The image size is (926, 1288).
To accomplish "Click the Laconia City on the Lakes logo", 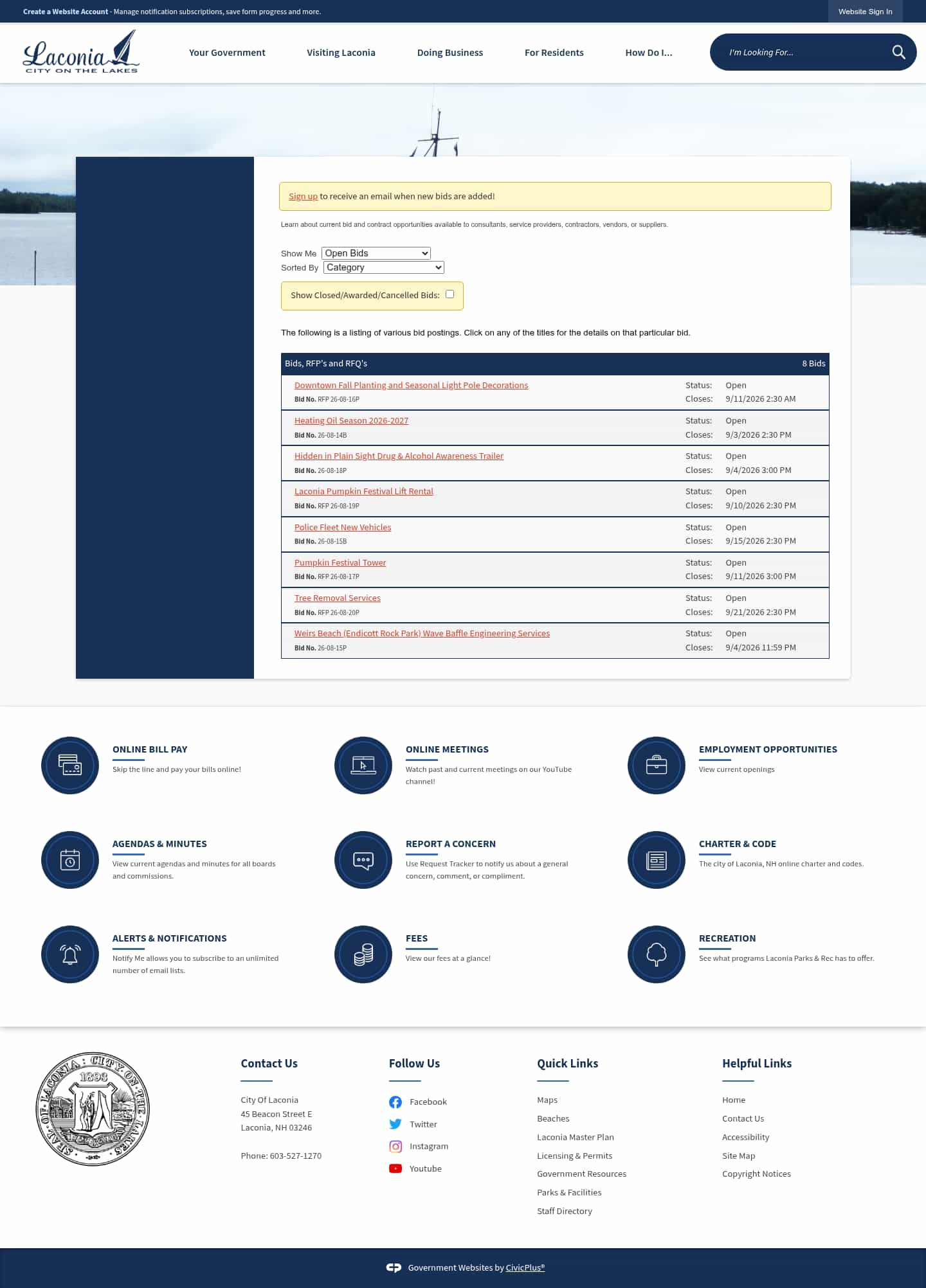I will coord(81,53).
